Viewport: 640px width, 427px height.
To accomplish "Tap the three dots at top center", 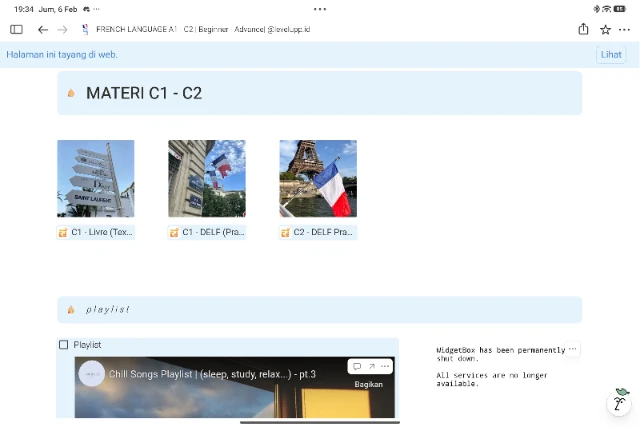I will (320, 9).
